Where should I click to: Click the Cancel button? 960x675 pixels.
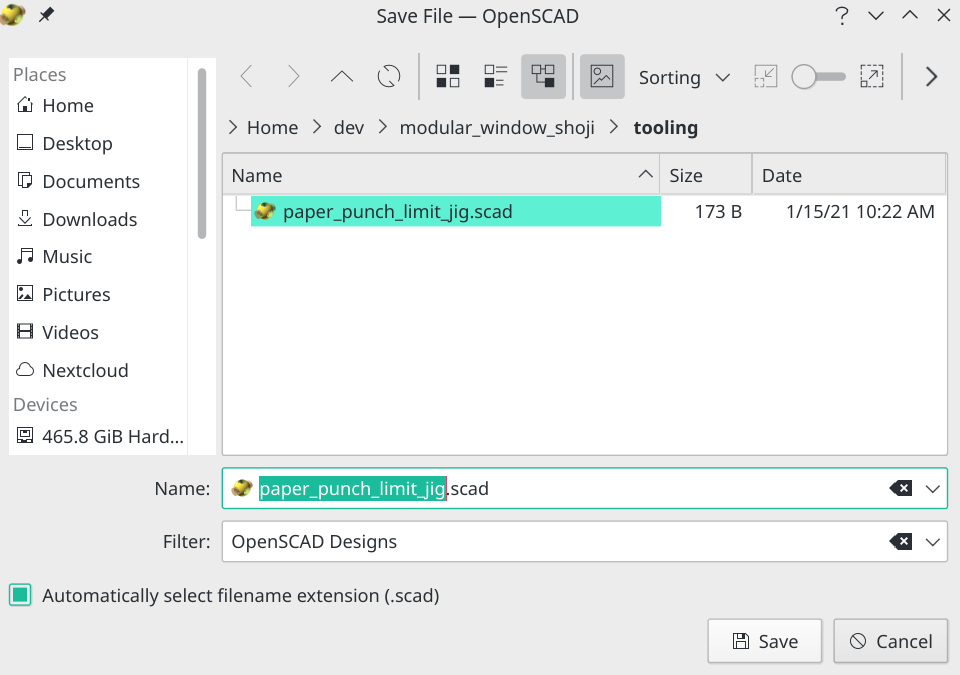coord(890,641)
